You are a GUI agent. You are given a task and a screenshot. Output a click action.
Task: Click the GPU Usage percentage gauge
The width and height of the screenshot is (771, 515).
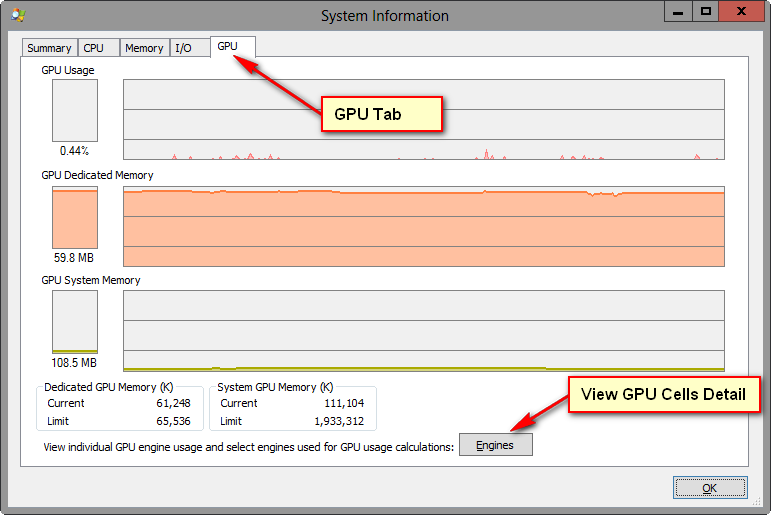(75, 111)
